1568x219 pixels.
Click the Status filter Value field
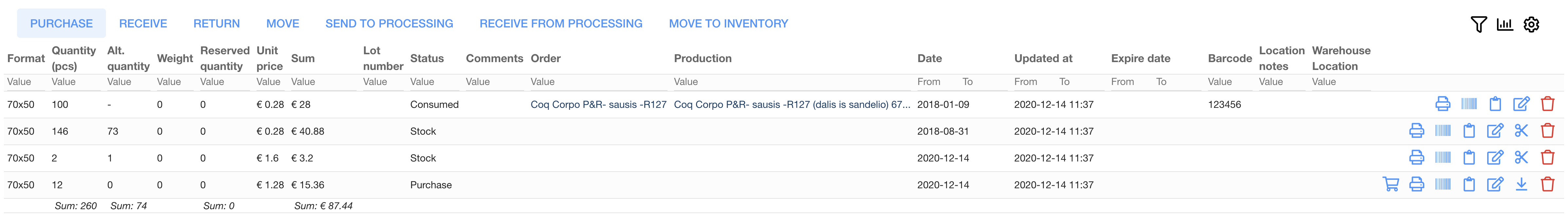coord(433,82)
